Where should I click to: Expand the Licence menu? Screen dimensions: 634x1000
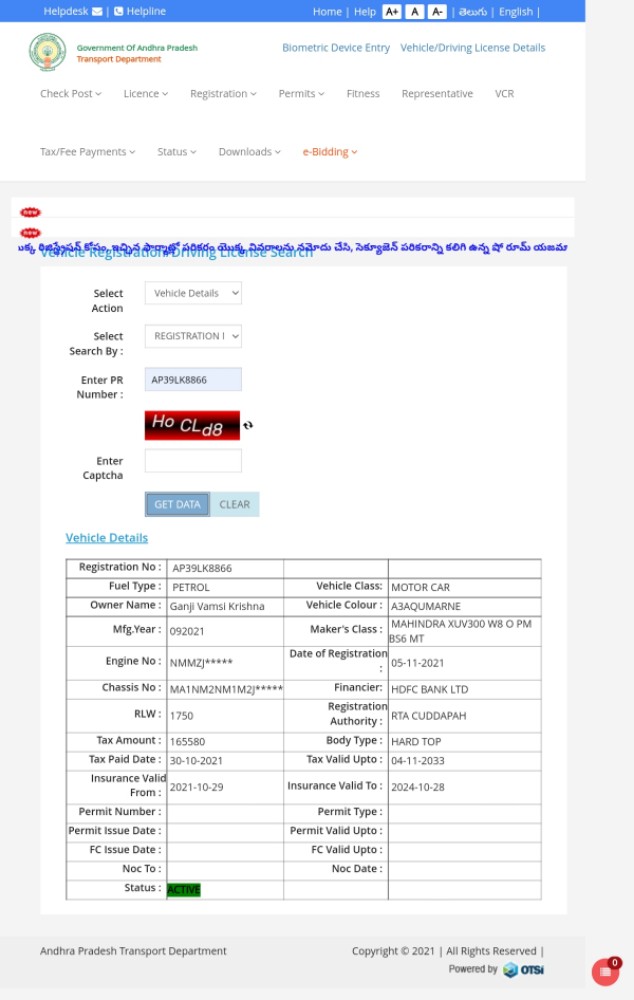tap(146, 94)
